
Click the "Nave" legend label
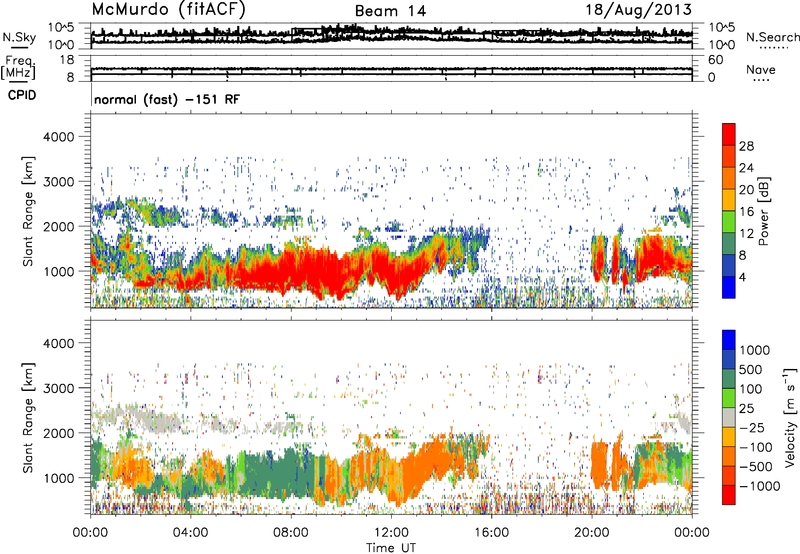pos(761,69)
